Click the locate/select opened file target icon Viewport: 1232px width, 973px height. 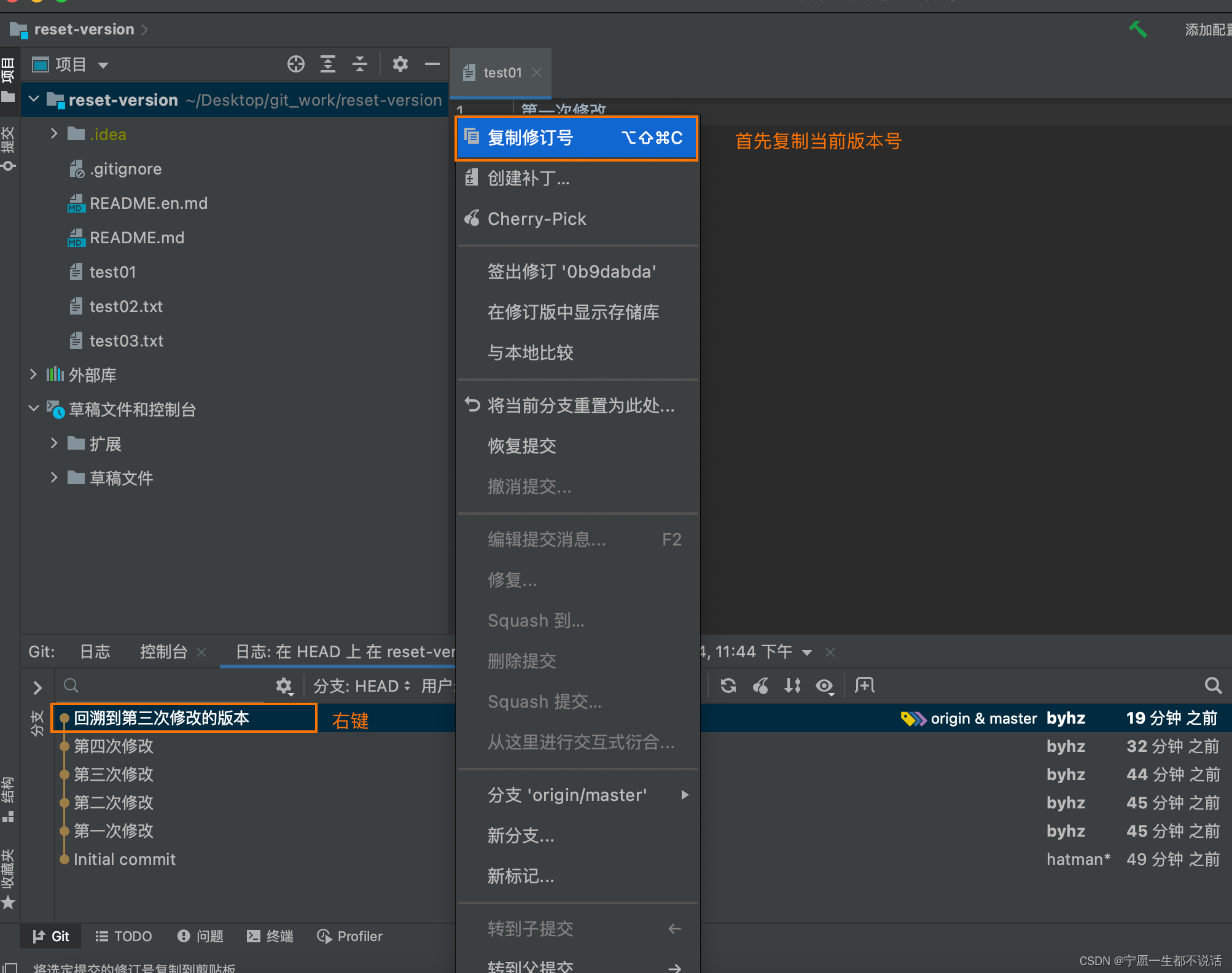pos(296,64)
